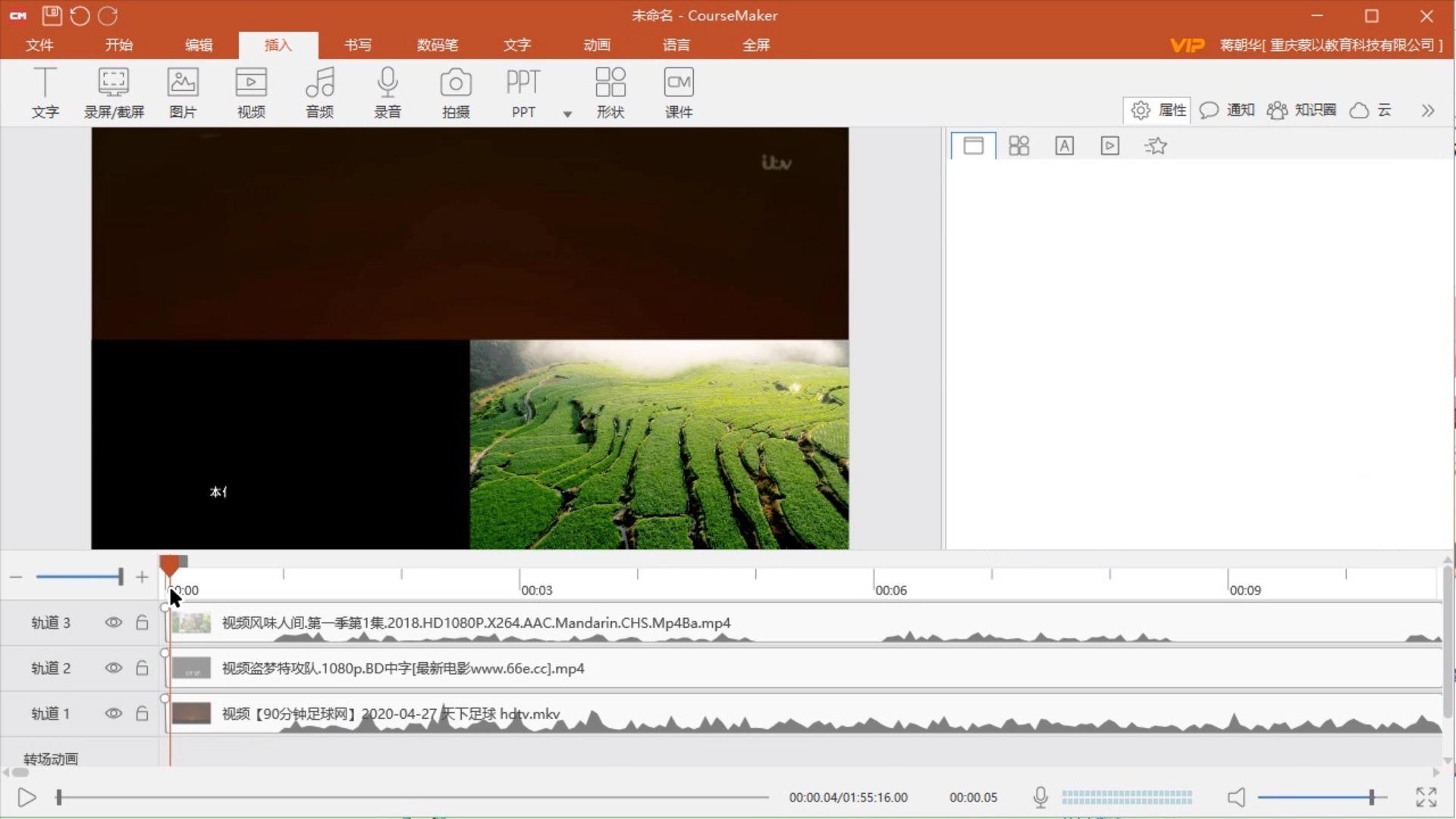This screenshot has height=819, width=1456.
Task: Open the 通知 notifications
Action: [1227, 111]
